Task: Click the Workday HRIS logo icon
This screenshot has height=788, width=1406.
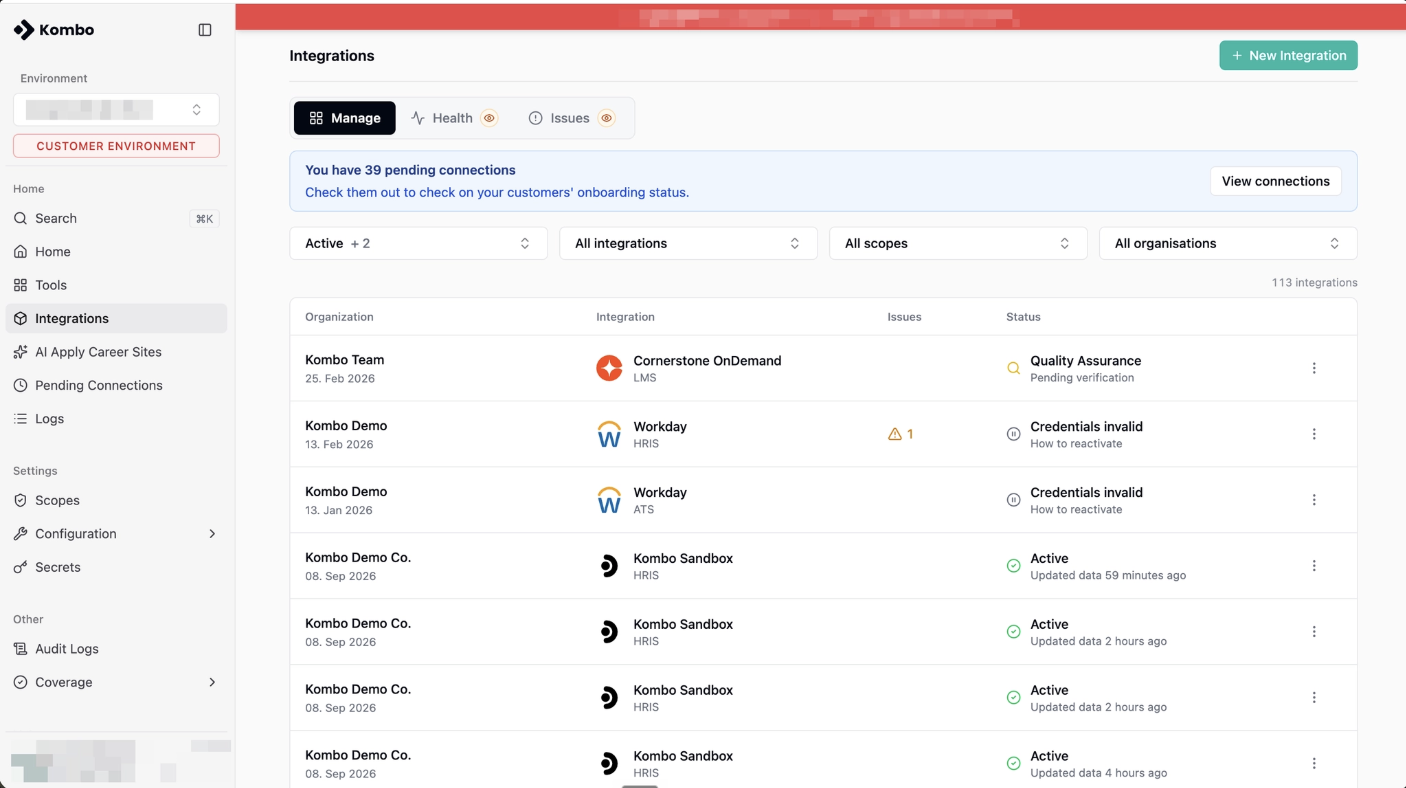Action: pos(609,434)
